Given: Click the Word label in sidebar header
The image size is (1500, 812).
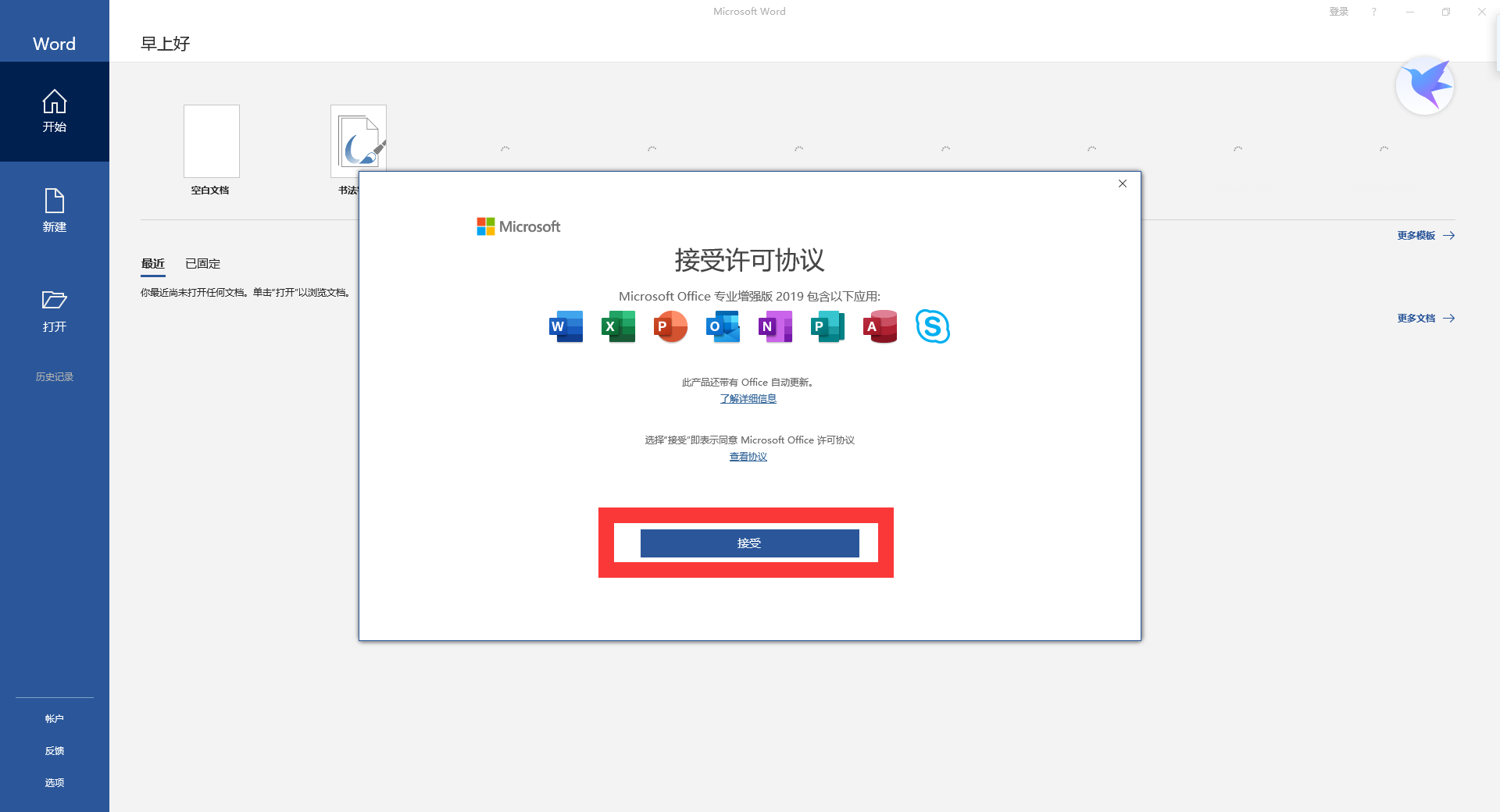Looking at the screenshot, I should tap(55, 44).
